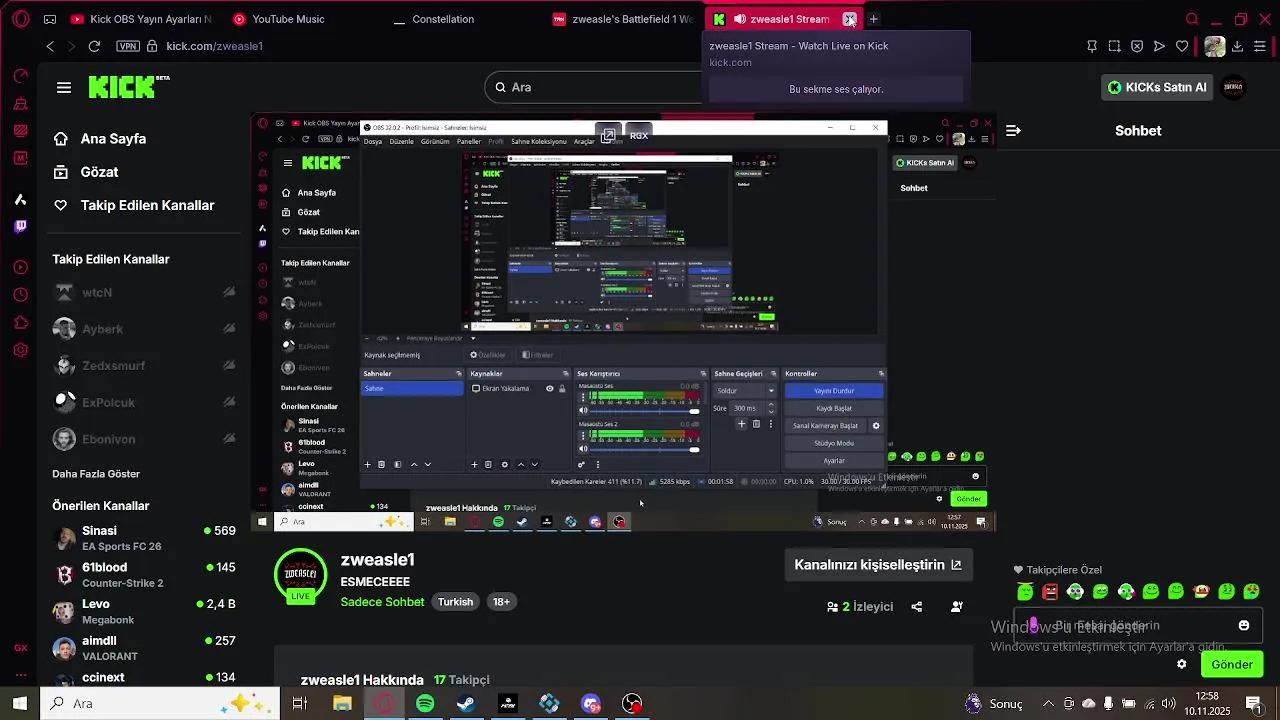Image resolution: width=1280 pixels, height=720 pixels.
Task: Go back to the previous page
Action: click(50, 46)
